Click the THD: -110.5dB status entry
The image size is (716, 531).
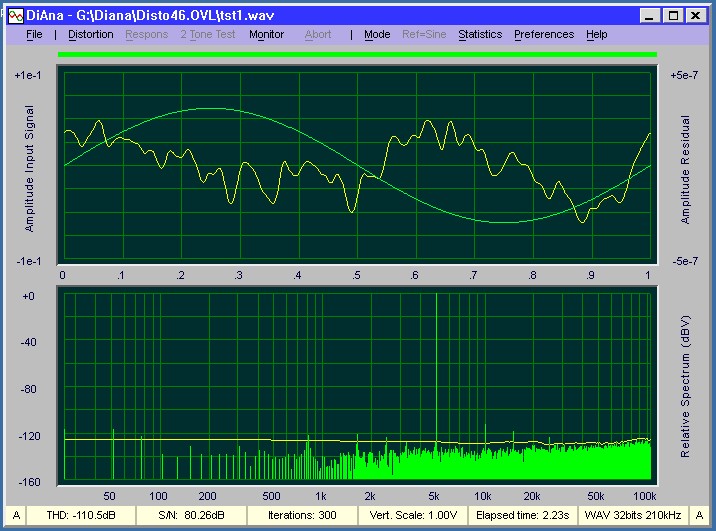tap(81, 515)
